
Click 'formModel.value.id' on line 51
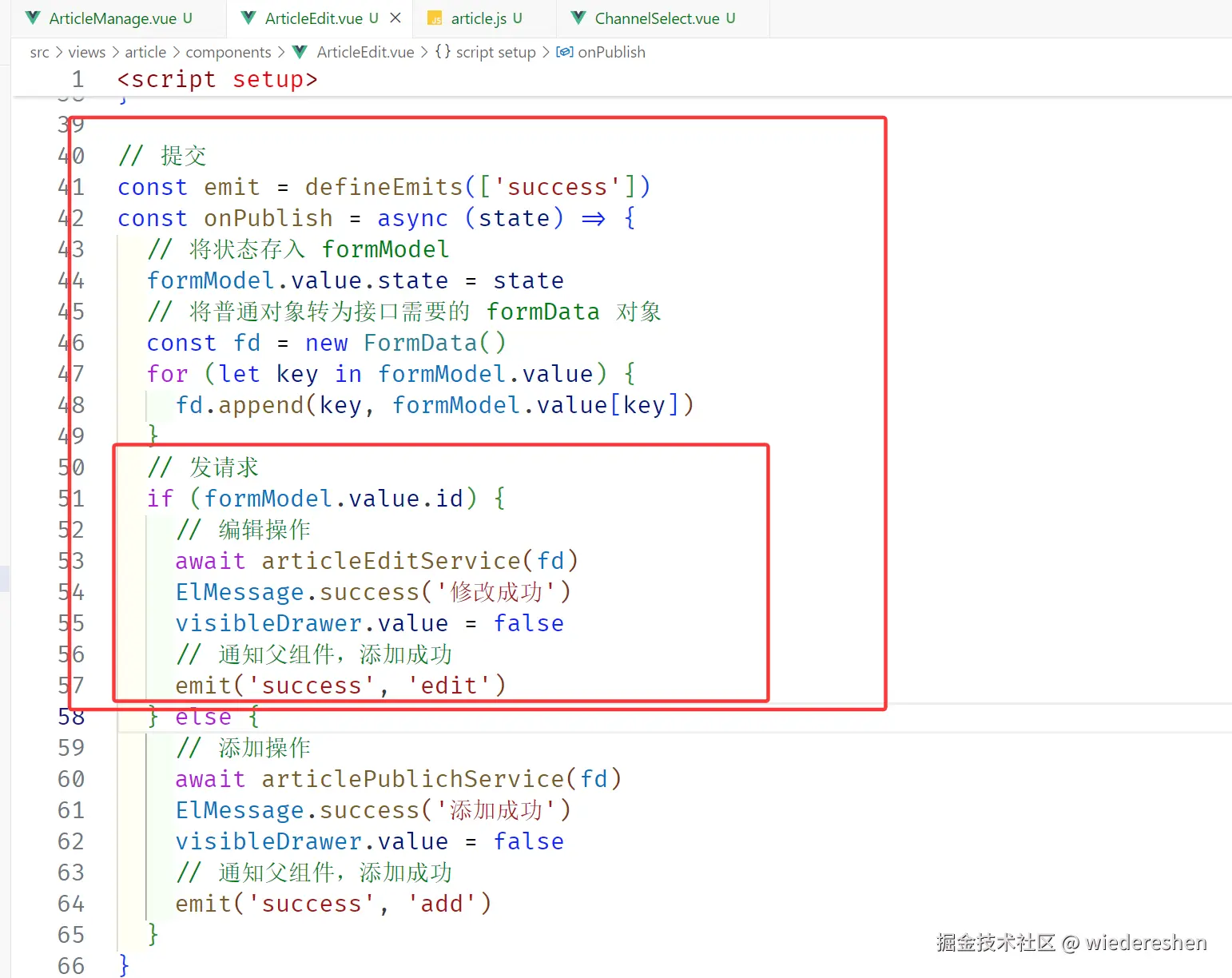tap(334, 499)
